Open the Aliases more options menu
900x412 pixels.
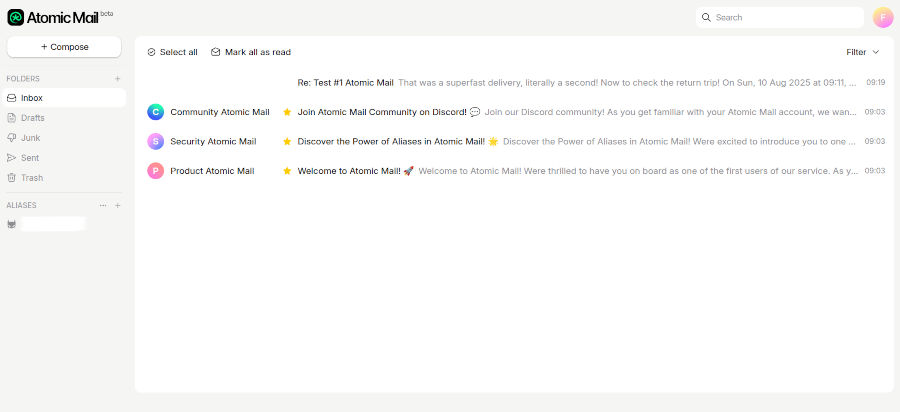(x=103, y=205)
